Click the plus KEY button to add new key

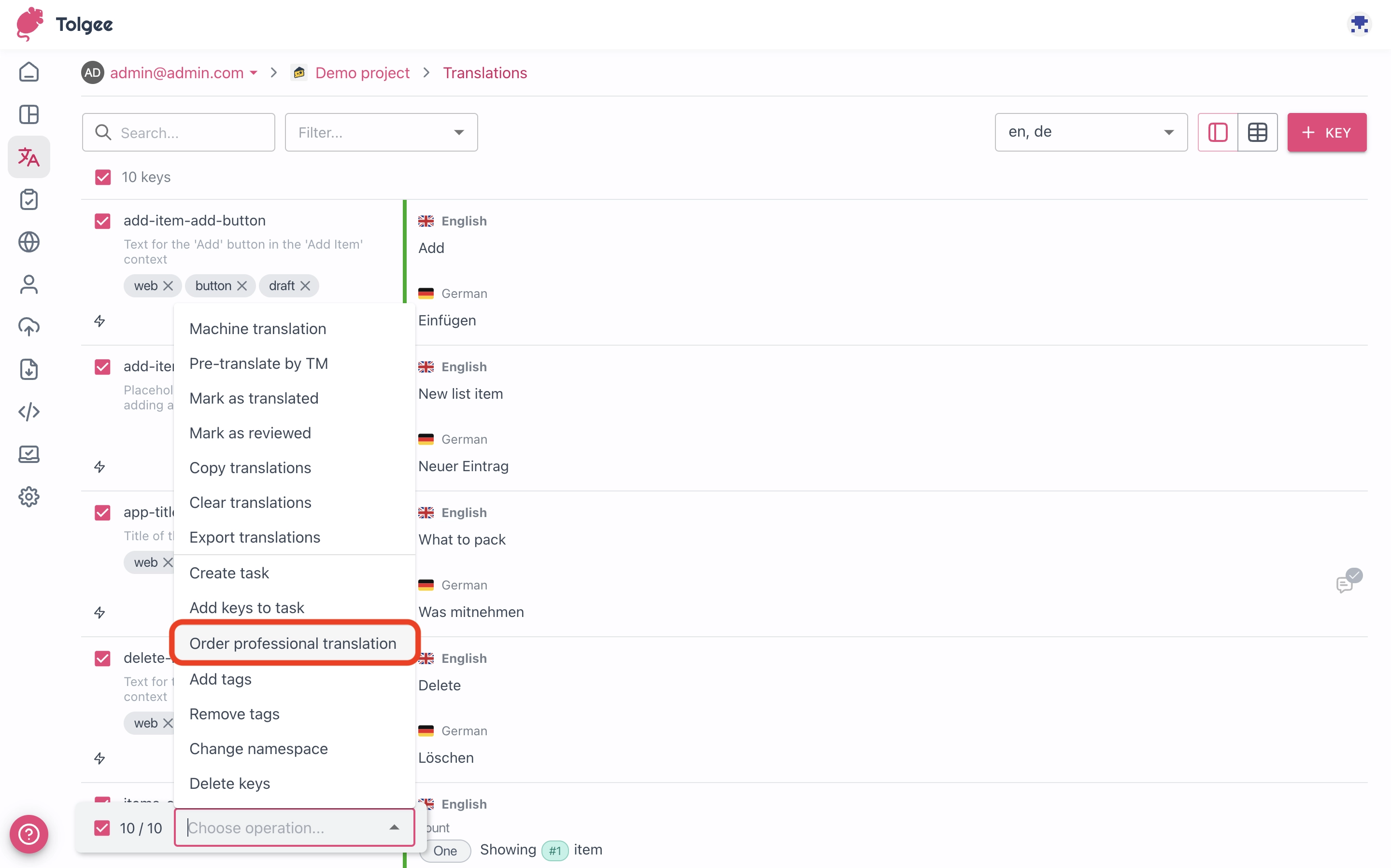[1325, 132]
